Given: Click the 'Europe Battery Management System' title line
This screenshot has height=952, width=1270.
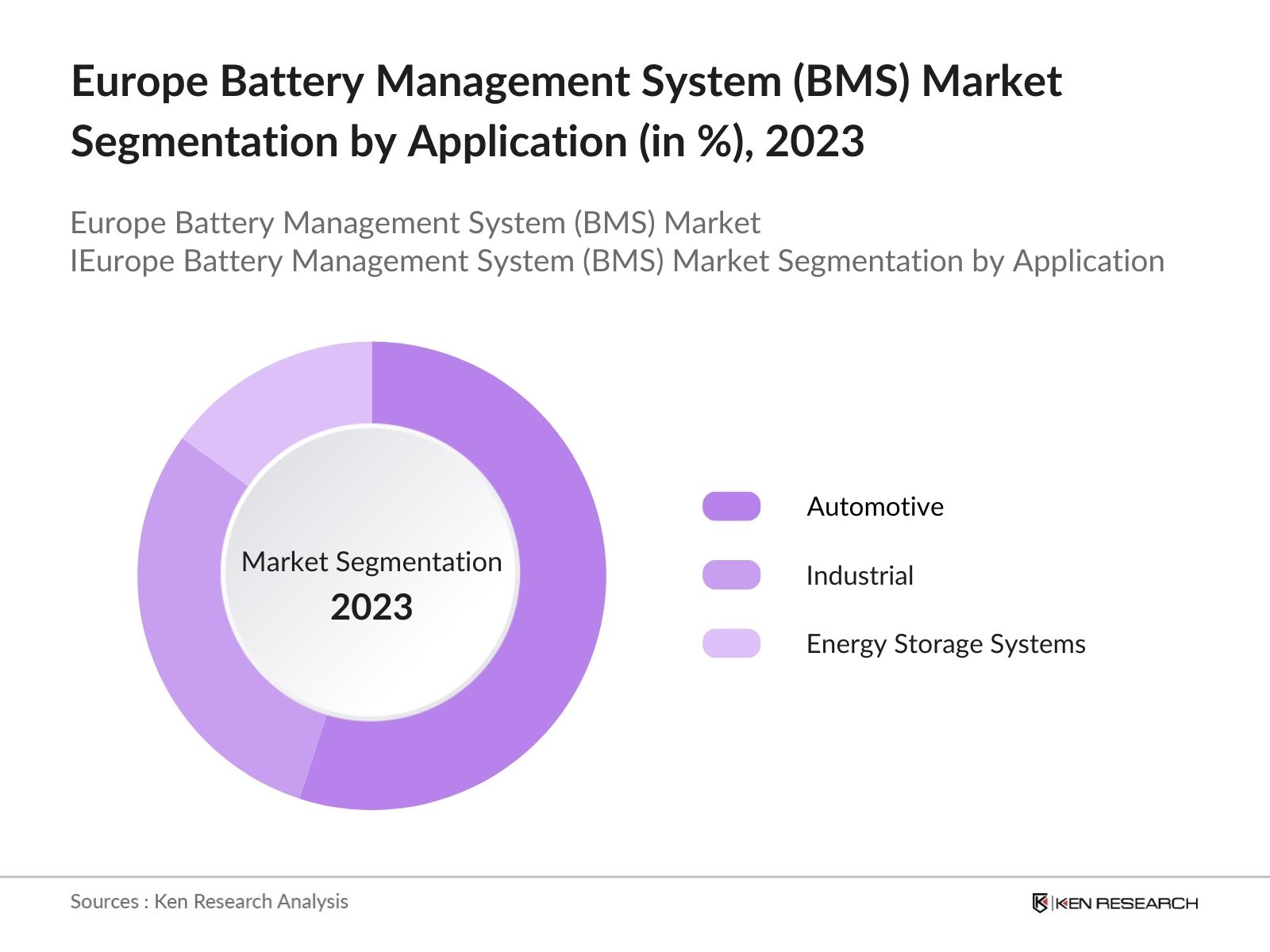Looking at the screenshot, I should (x=566, y=81).
